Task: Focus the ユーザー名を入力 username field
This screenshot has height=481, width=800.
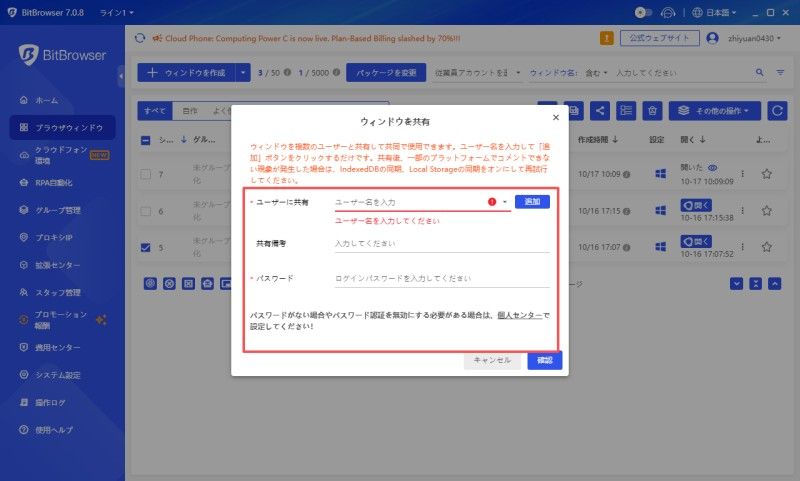Action: point(408,202)
